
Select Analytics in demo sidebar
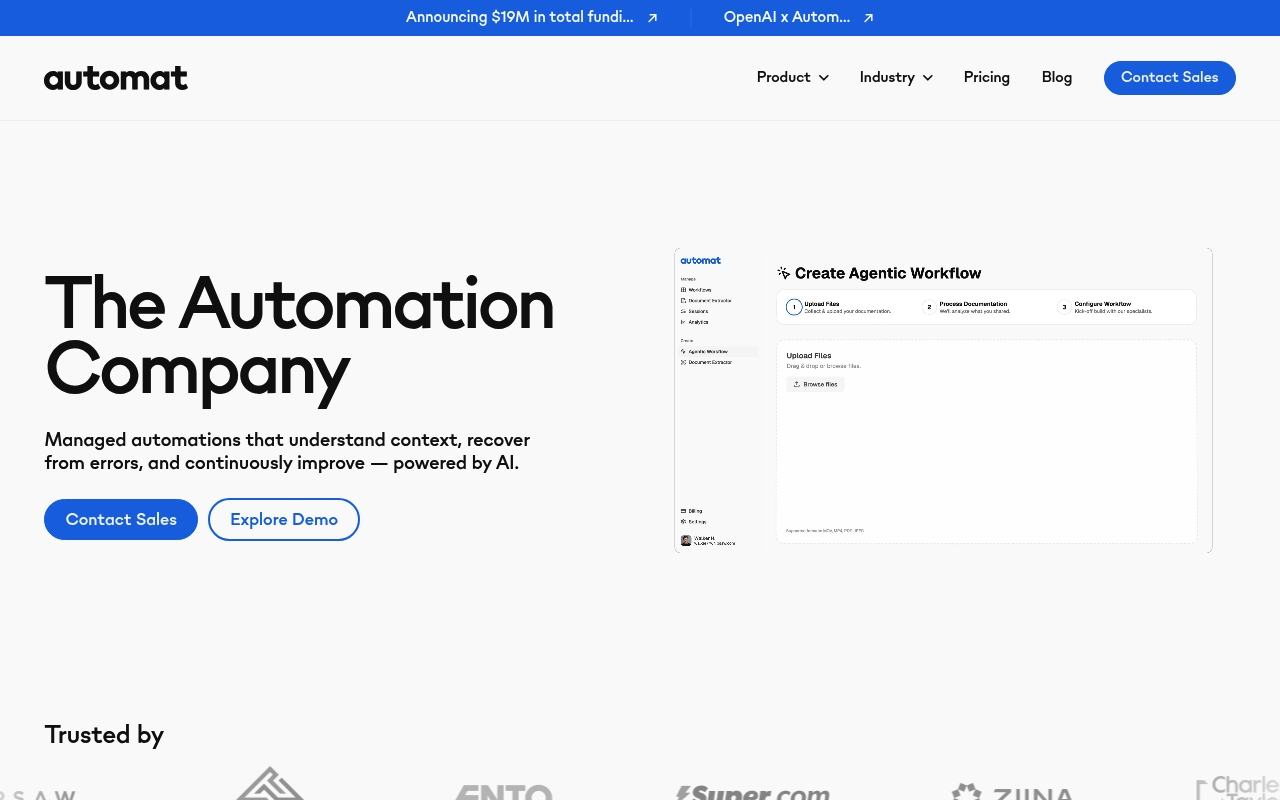coord(696,322)
